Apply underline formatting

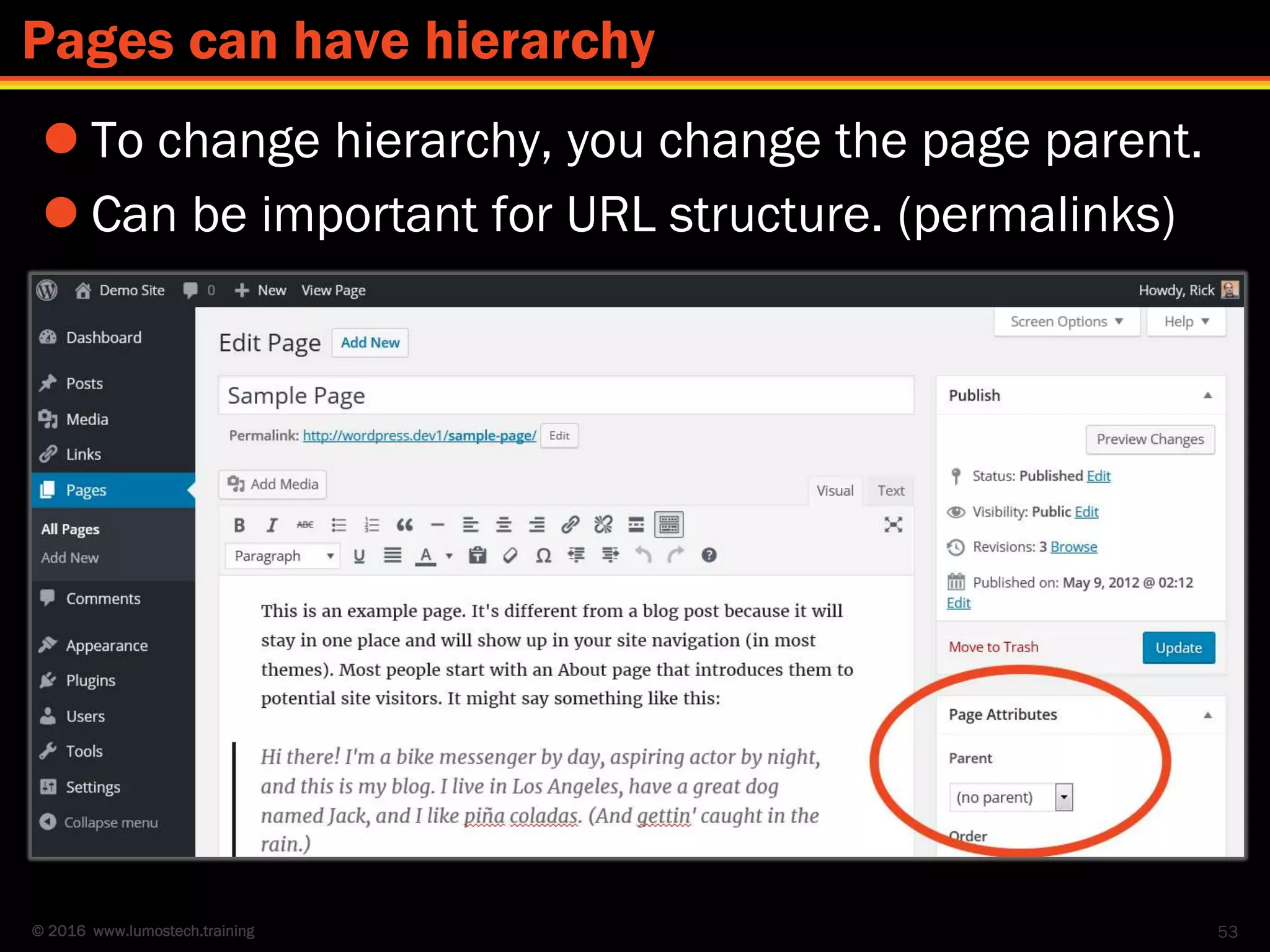click(x=359, y=555)
